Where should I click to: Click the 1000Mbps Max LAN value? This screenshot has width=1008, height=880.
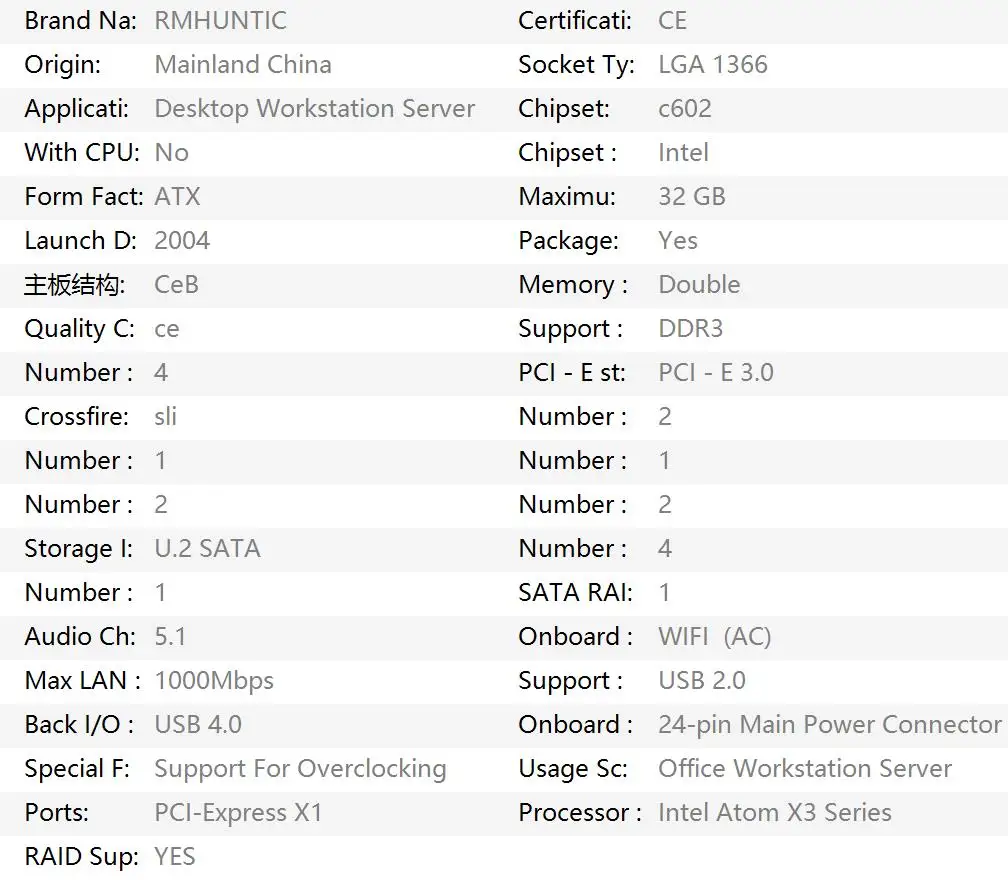[x=214, y=681]
